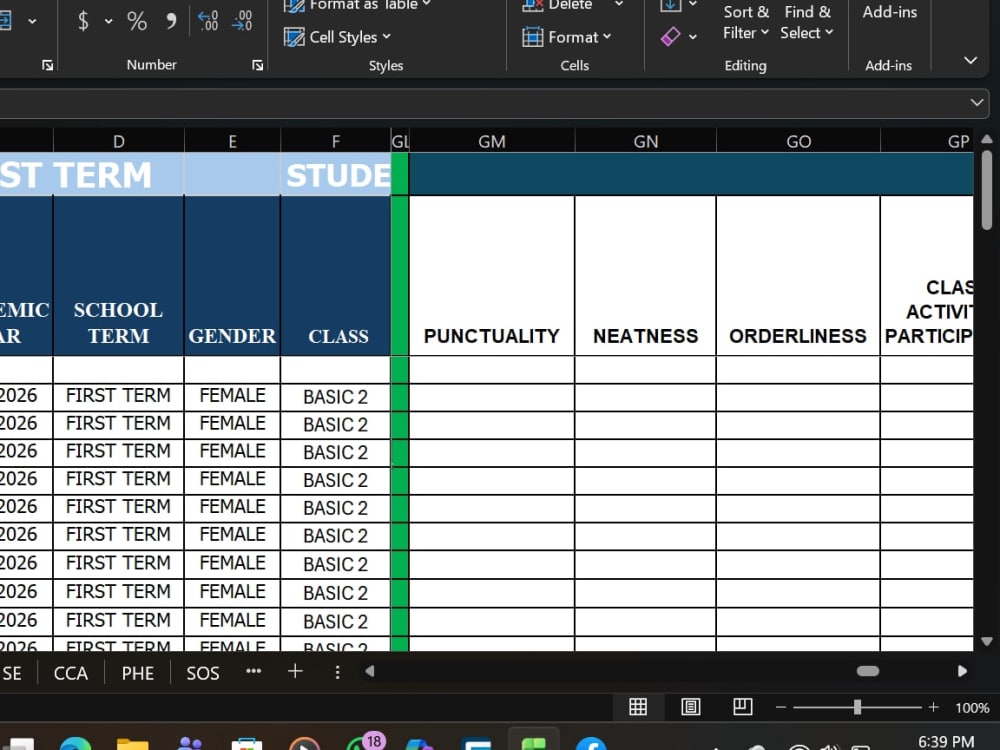Open Format as Table dropdown
Viewport: 1000px width, 750px height.
(357, 6)
